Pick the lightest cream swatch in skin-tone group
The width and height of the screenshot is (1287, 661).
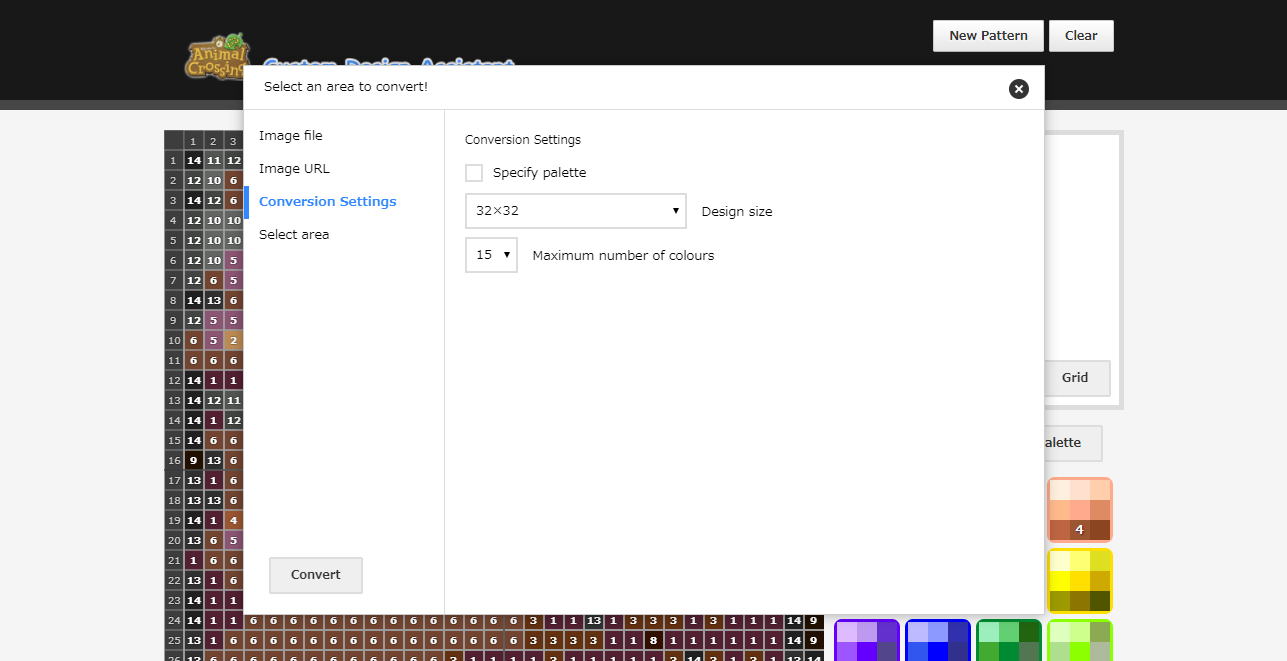click(x=1060, y=490)
